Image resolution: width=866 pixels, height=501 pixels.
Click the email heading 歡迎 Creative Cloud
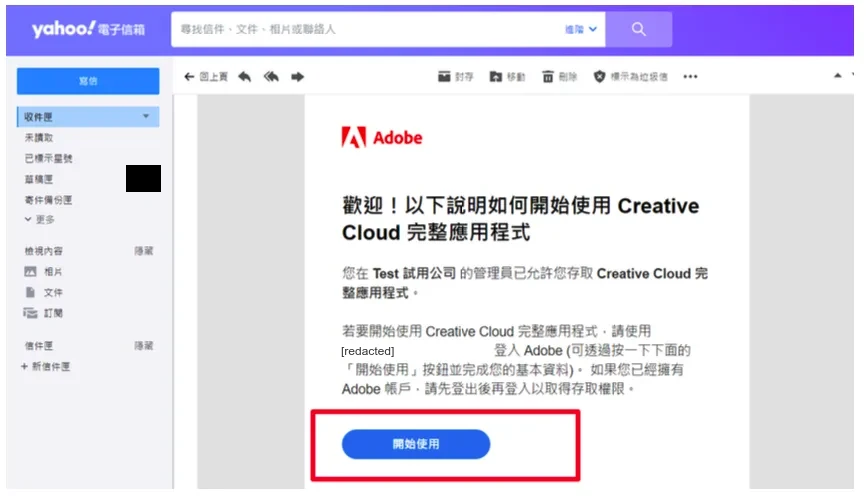point(521,219)
